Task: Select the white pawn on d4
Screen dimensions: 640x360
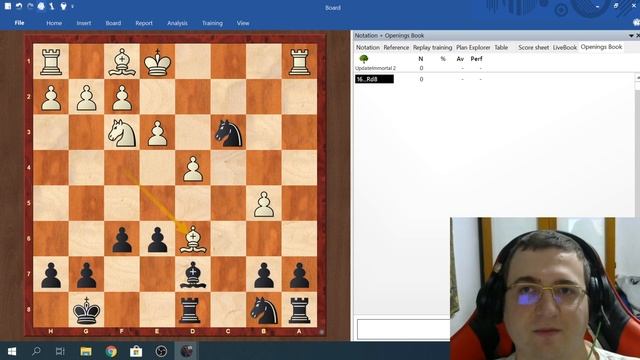Action: coord(193,168)
